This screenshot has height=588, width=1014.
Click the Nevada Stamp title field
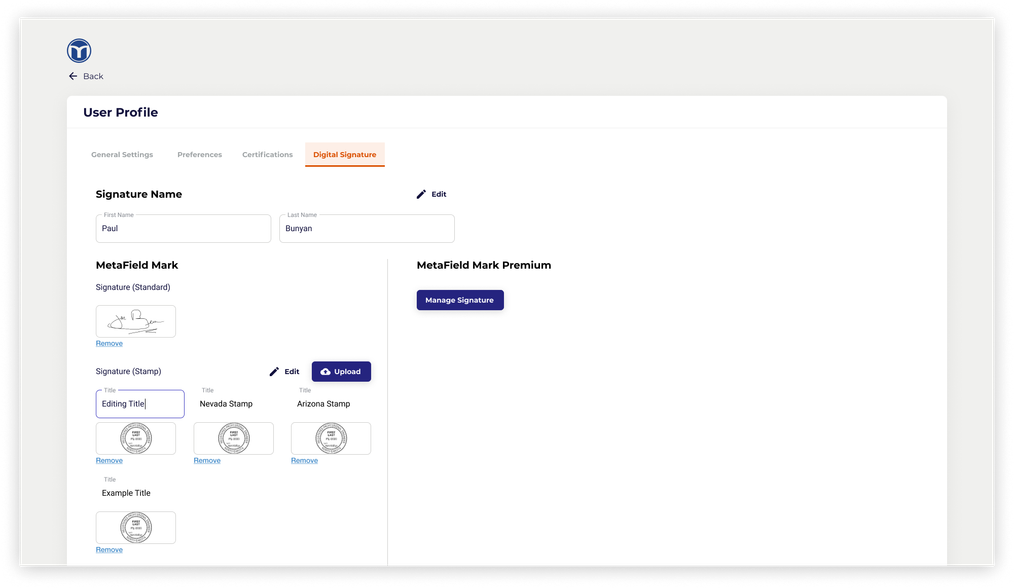232,404
